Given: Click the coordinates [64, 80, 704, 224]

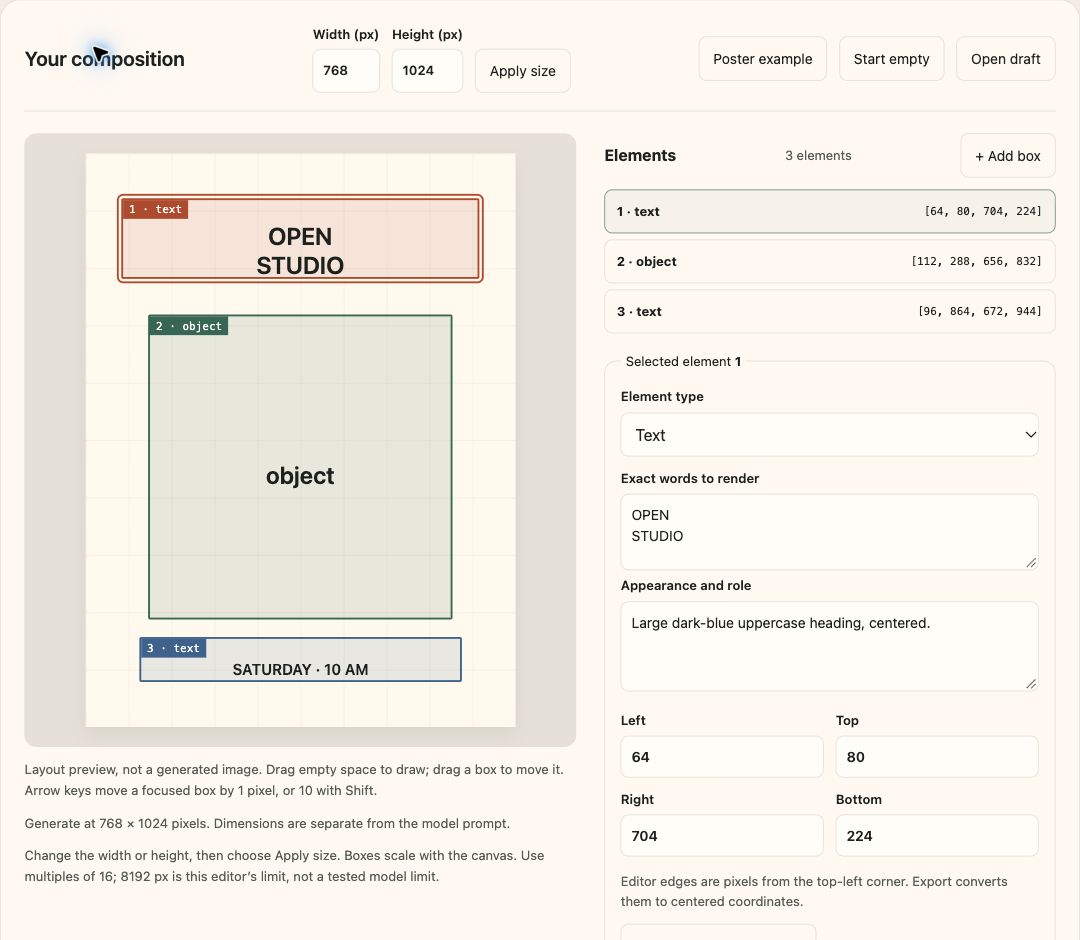Looking at the screenshot, I should click(x=983, y=211).
